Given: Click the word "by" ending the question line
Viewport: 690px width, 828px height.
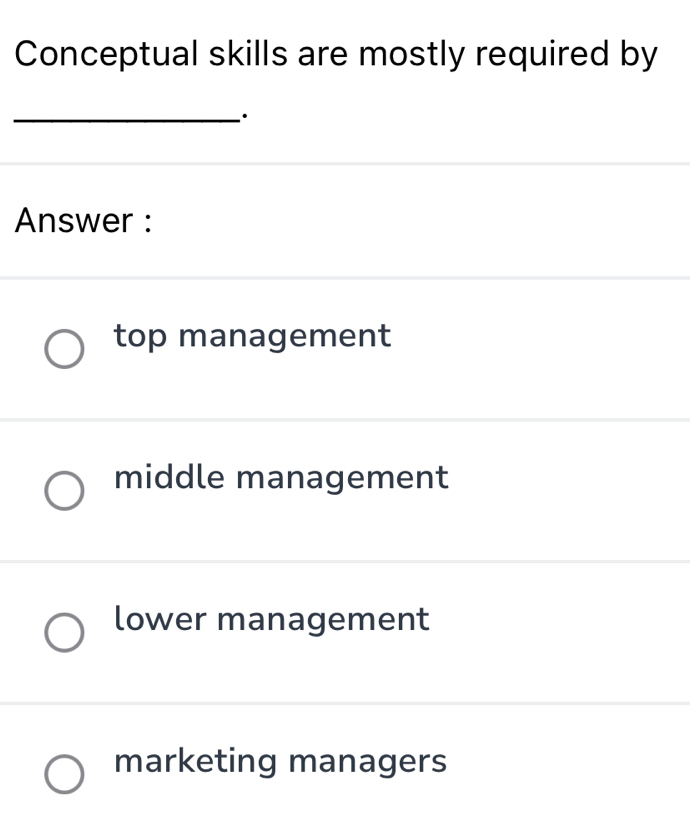Looking at the screenshot, I should (639, 53).
